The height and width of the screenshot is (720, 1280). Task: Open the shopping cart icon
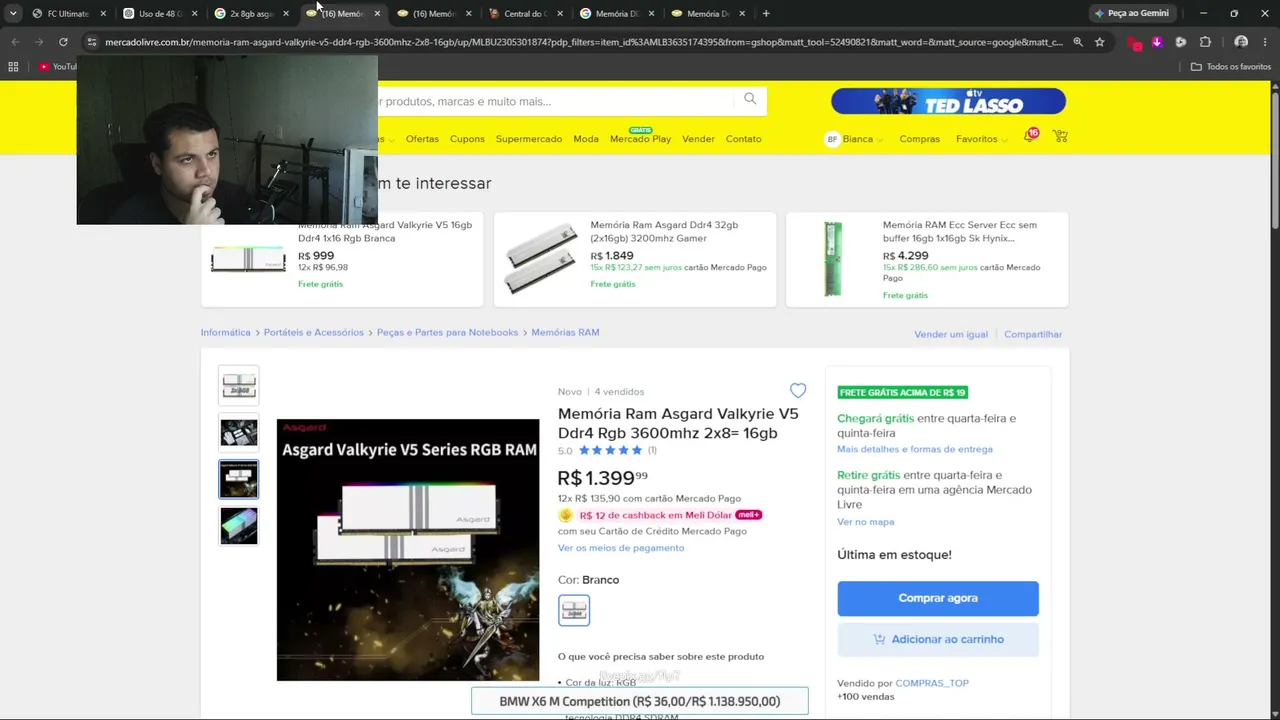(x=1060, y=137)
